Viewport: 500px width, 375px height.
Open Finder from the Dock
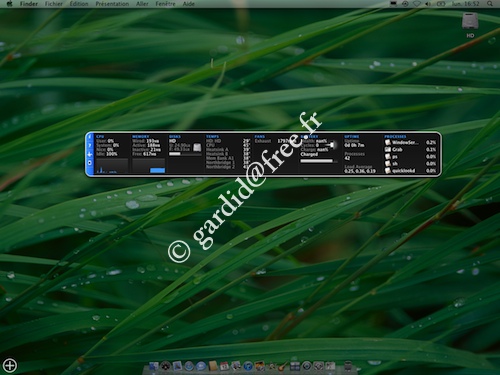point(154,366)
